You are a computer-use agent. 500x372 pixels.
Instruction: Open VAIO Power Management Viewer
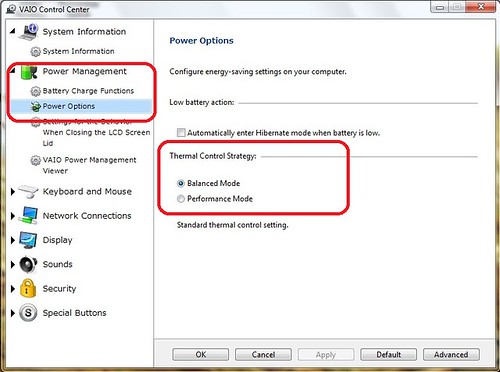89,165
